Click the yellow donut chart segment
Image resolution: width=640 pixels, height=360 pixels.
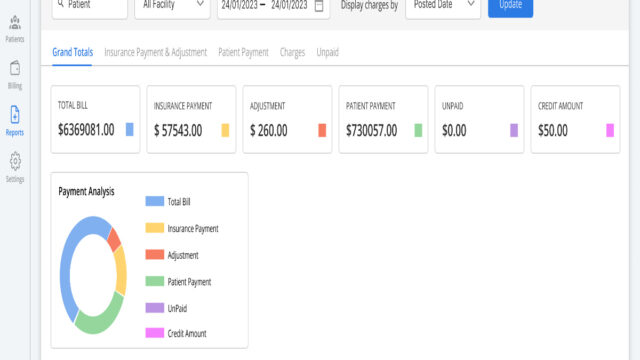(x=121, y=270)
